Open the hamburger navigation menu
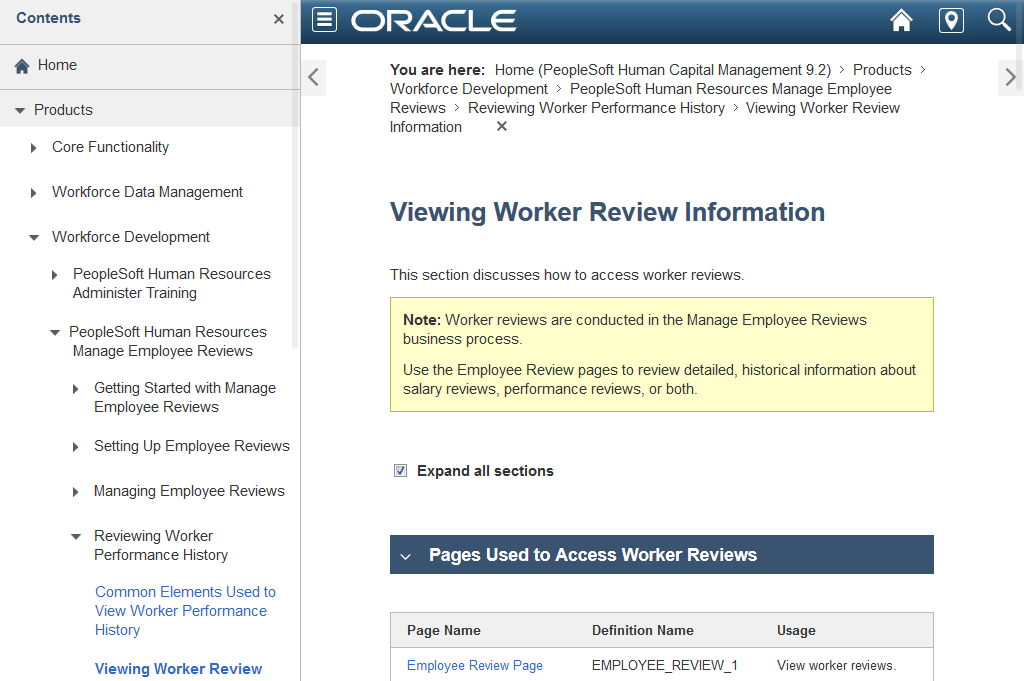The image size is (1024, 681). pos(323,19)
